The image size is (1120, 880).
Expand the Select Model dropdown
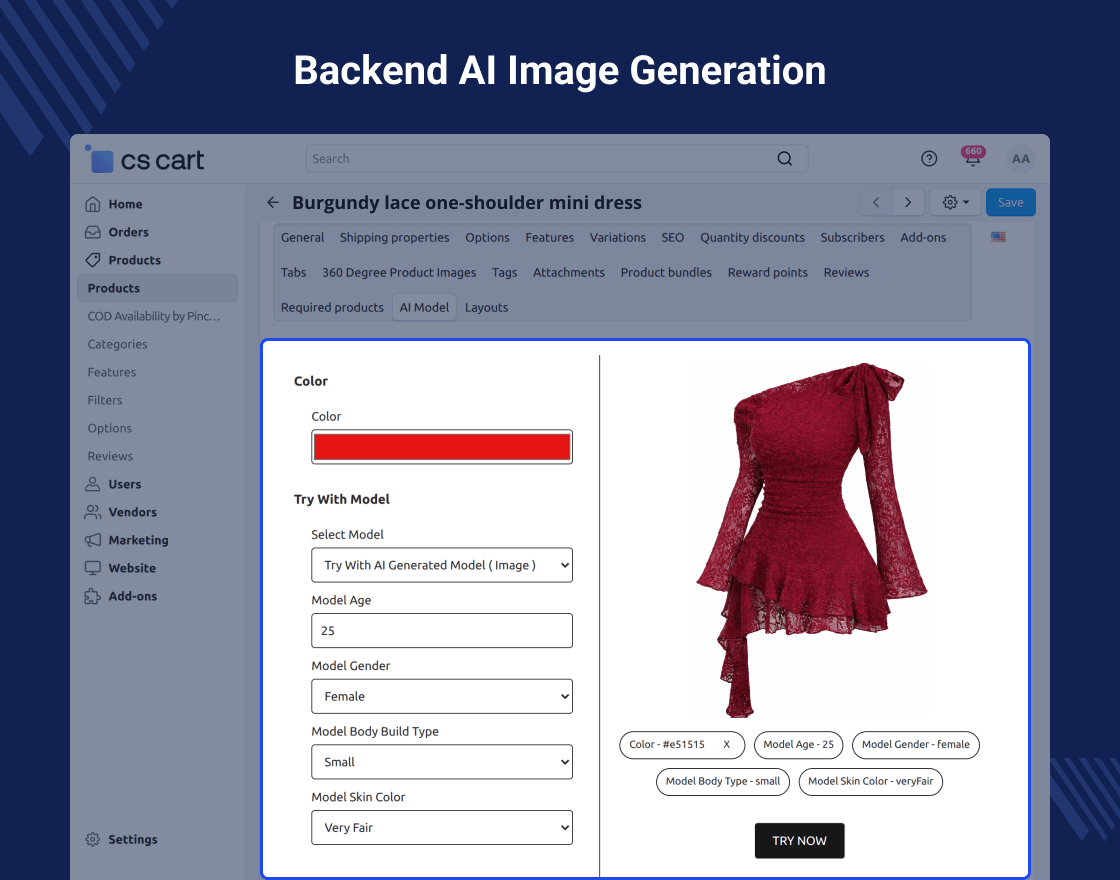coord(442,565)
